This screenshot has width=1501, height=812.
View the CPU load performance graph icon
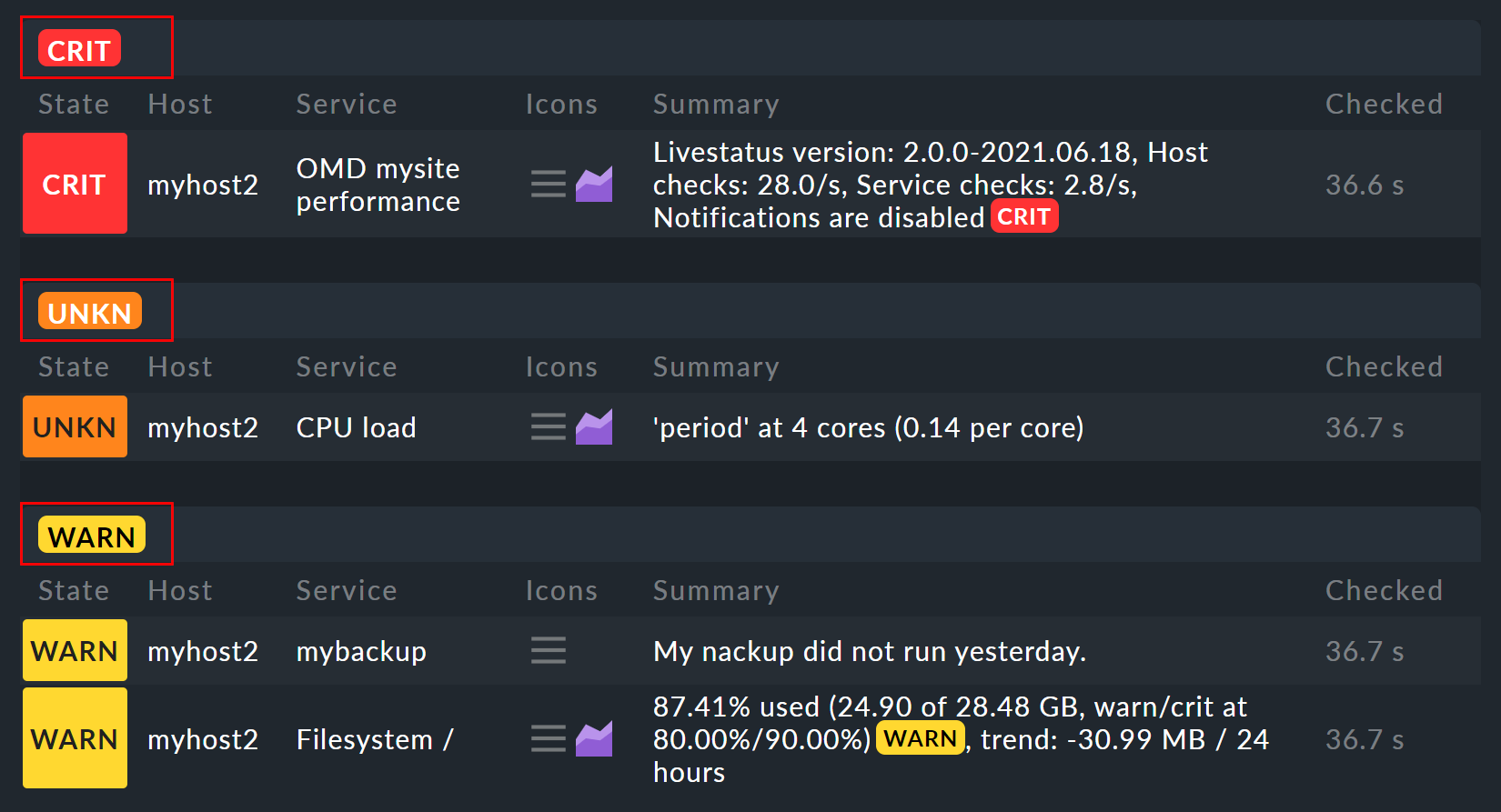tap(594, 427)
